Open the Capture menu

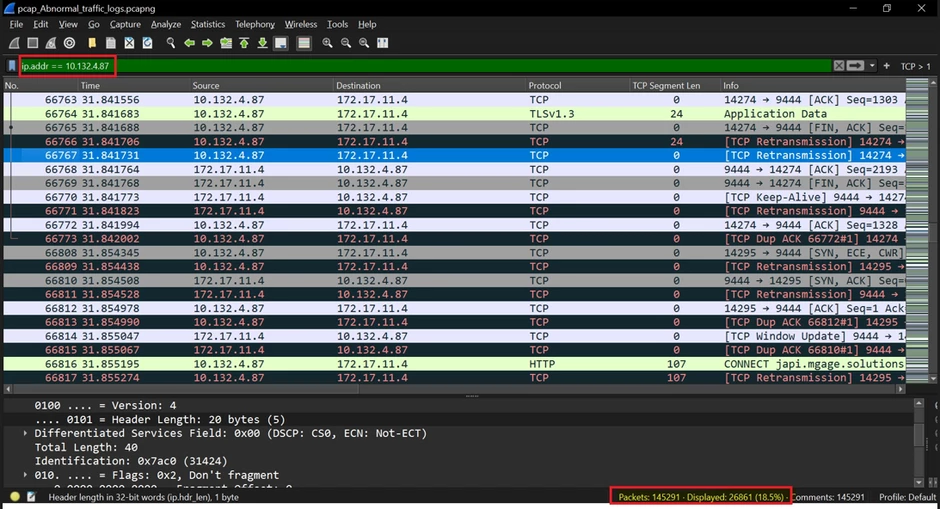[125, 24]
